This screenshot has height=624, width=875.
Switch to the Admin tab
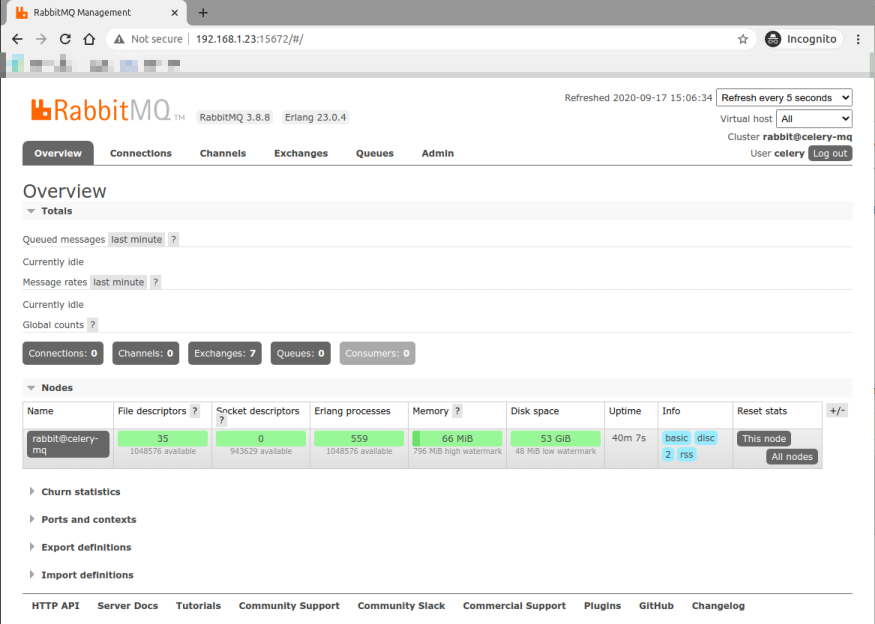pos(437,153)
